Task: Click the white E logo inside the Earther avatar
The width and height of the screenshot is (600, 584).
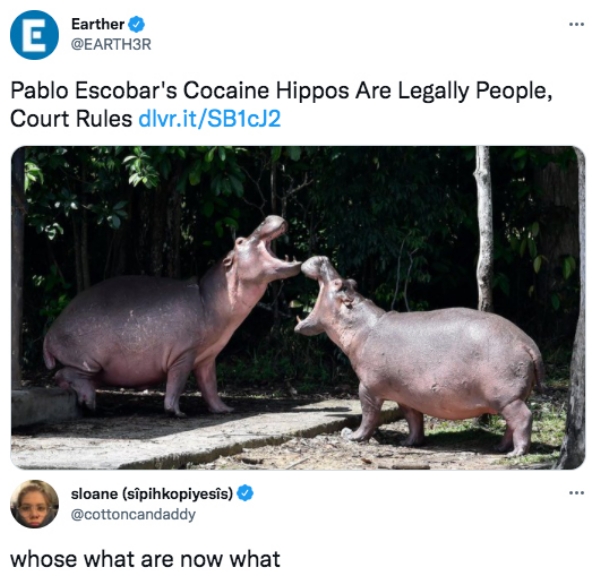Action: (x=34, y=35)
